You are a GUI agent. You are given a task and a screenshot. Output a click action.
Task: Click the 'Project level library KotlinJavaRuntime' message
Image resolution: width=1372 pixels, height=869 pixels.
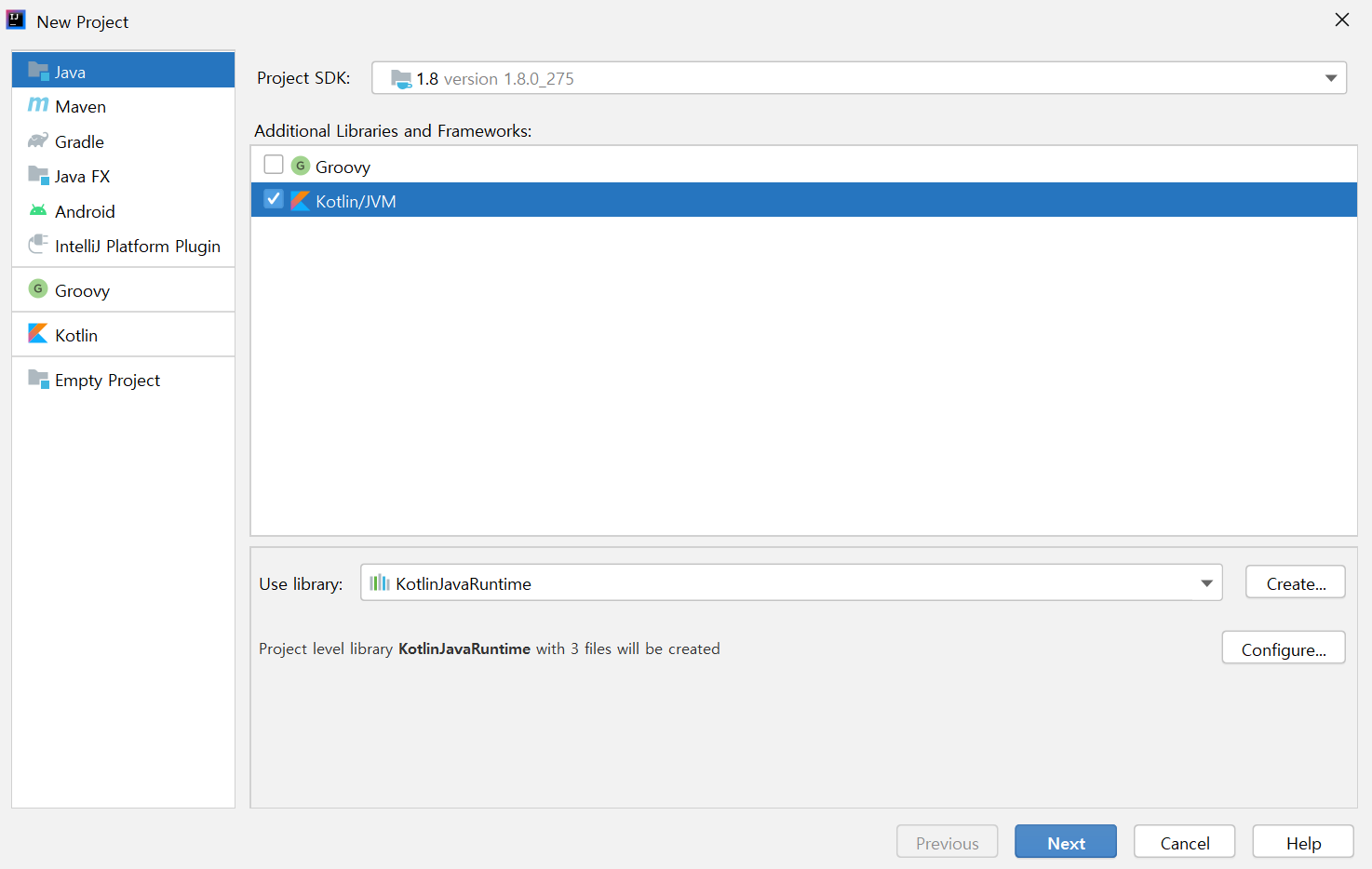(490, 648)
